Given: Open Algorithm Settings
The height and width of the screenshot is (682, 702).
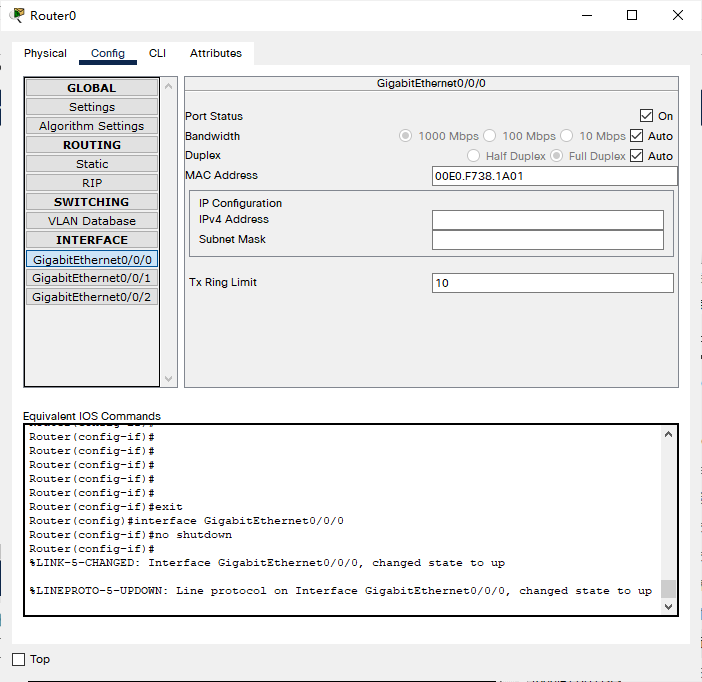Looking at the screenshot, I should [x=92, y=126].
